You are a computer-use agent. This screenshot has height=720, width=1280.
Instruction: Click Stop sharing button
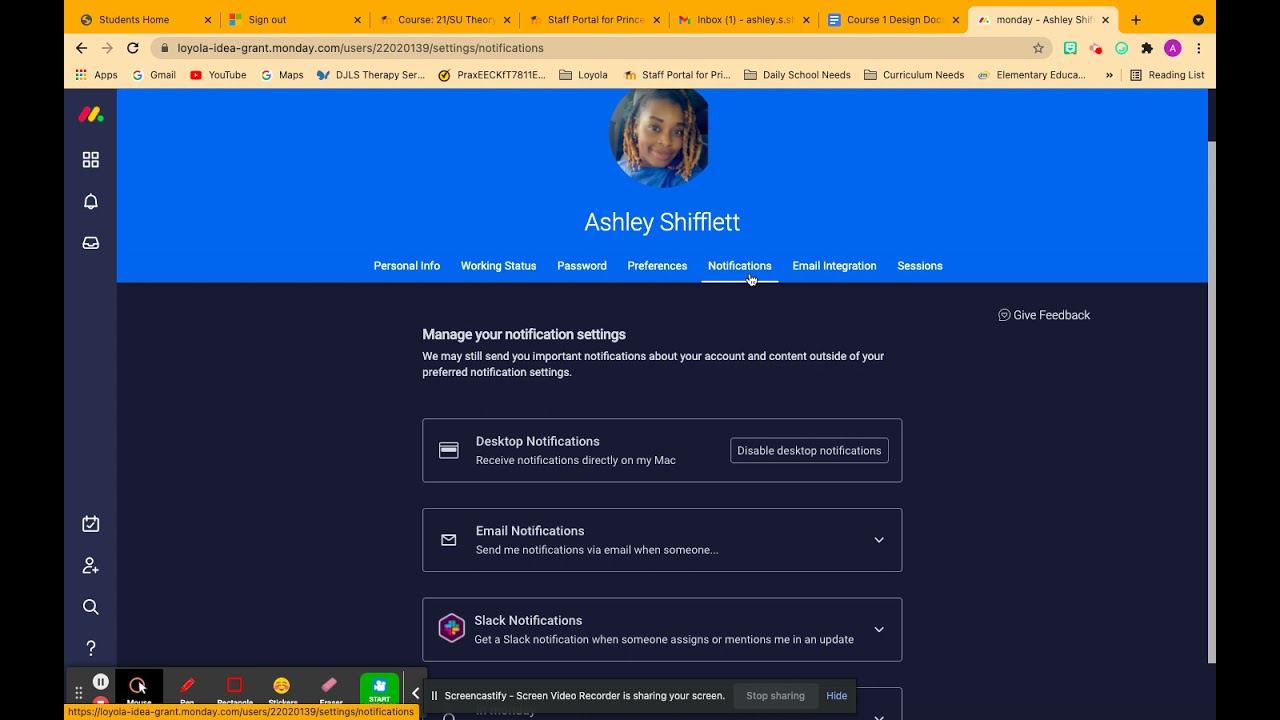click(x=775, y=696)
